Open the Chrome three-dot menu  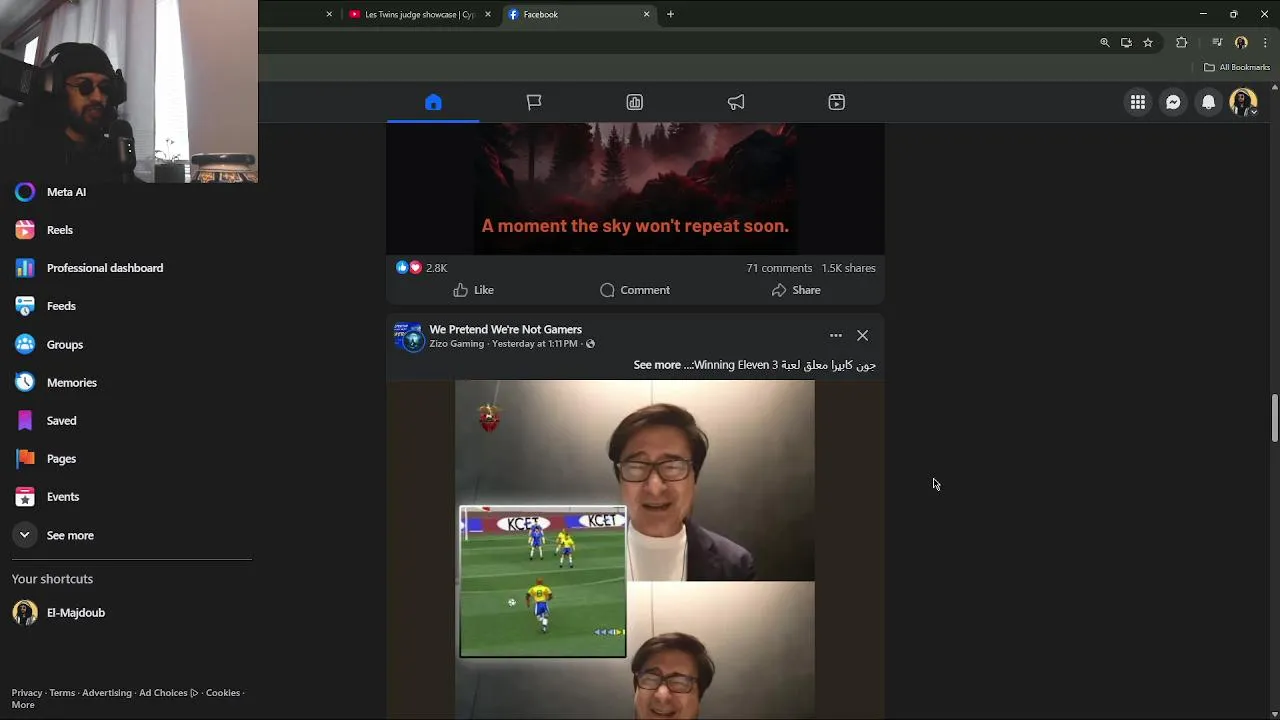pyautogui.click(x=1265, y=42)
